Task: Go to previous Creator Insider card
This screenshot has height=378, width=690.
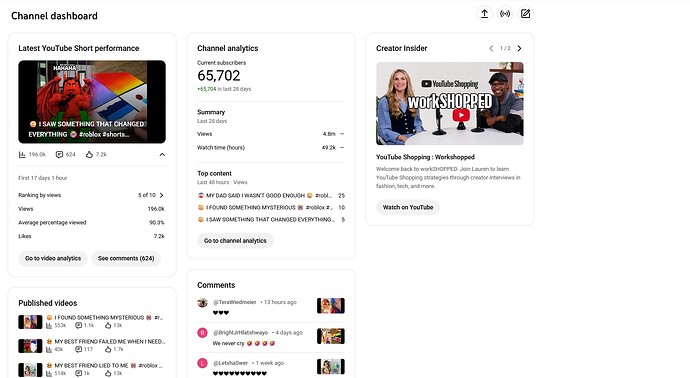Action: (x=491, y=48)
